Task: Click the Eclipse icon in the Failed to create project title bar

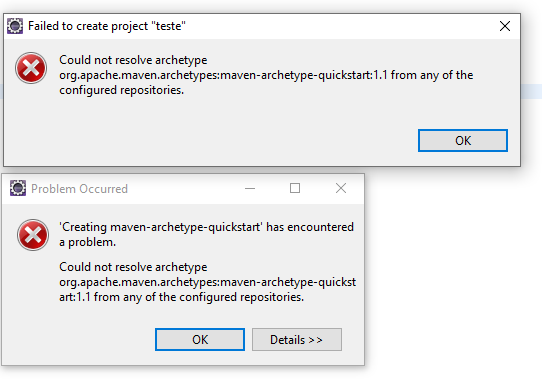Action: click(x=15, y=26)
